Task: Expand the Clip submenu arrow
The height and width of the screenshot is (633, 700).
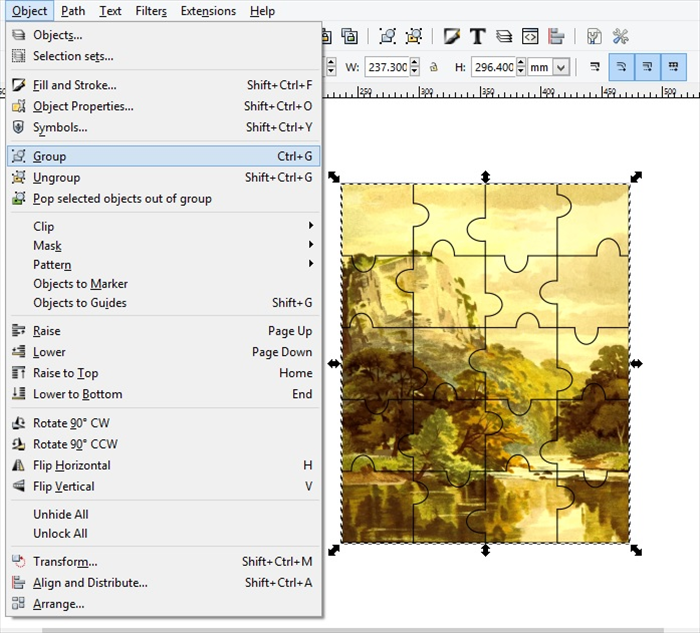Action: pyautogui.click(x=311, y=225)
